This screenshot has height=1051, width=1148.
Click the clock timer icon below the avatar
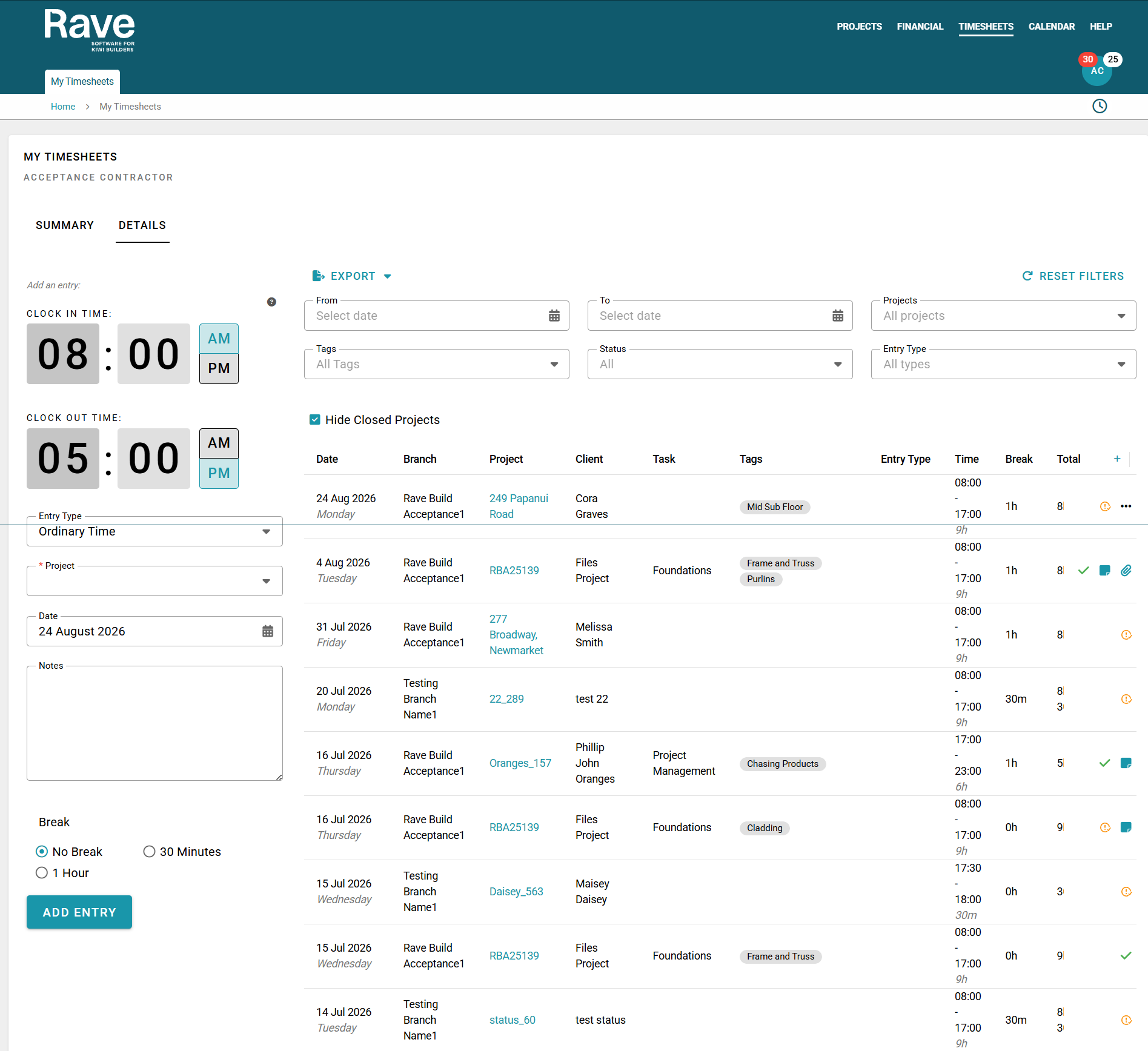tap(1099, 106)
